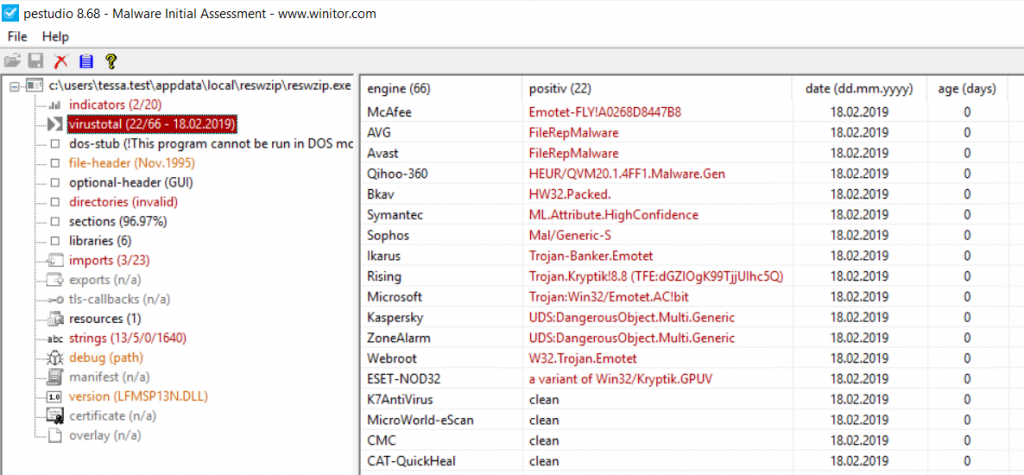
Task: Sort by the engine (66) column header
Action: tap(441, 89)
